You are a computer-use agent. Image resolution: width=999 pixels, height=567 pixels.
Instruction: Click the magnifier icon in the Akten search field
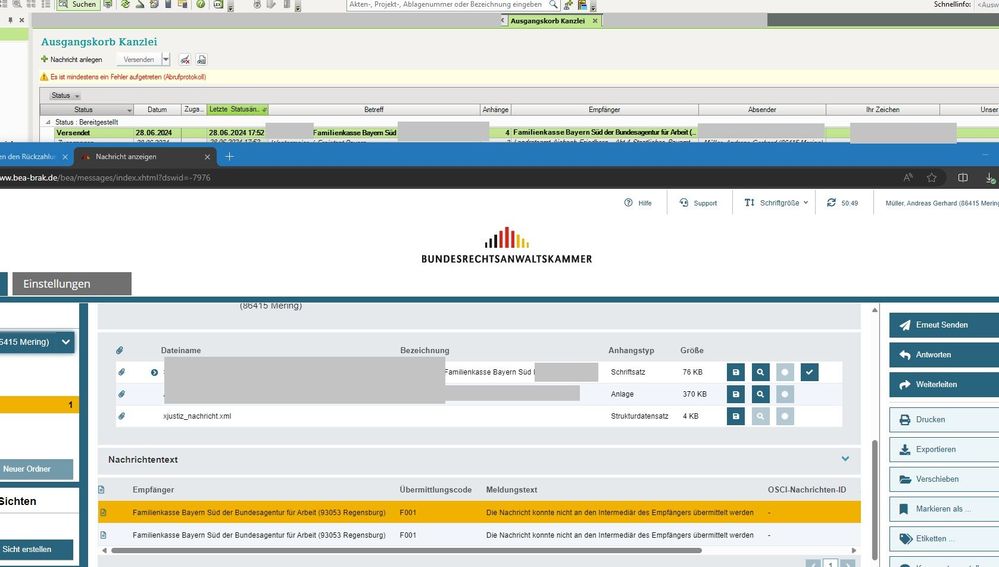coord(553,4)
